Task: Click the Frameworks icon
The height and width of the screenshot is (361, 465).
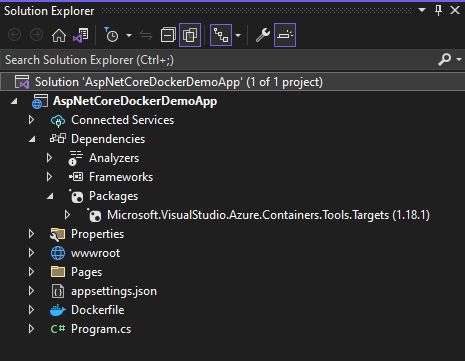Action: [76, 177]
